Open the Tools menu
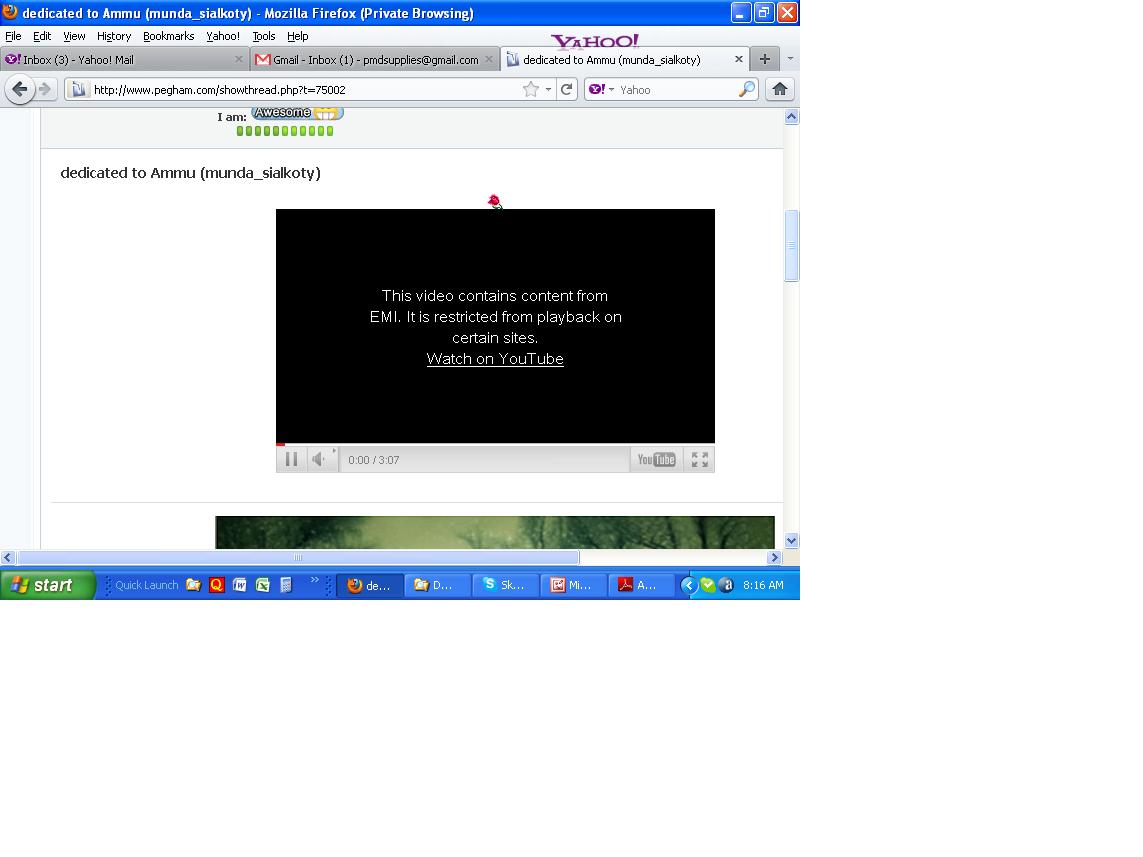Screen dimensions: 1143x857 264,36
